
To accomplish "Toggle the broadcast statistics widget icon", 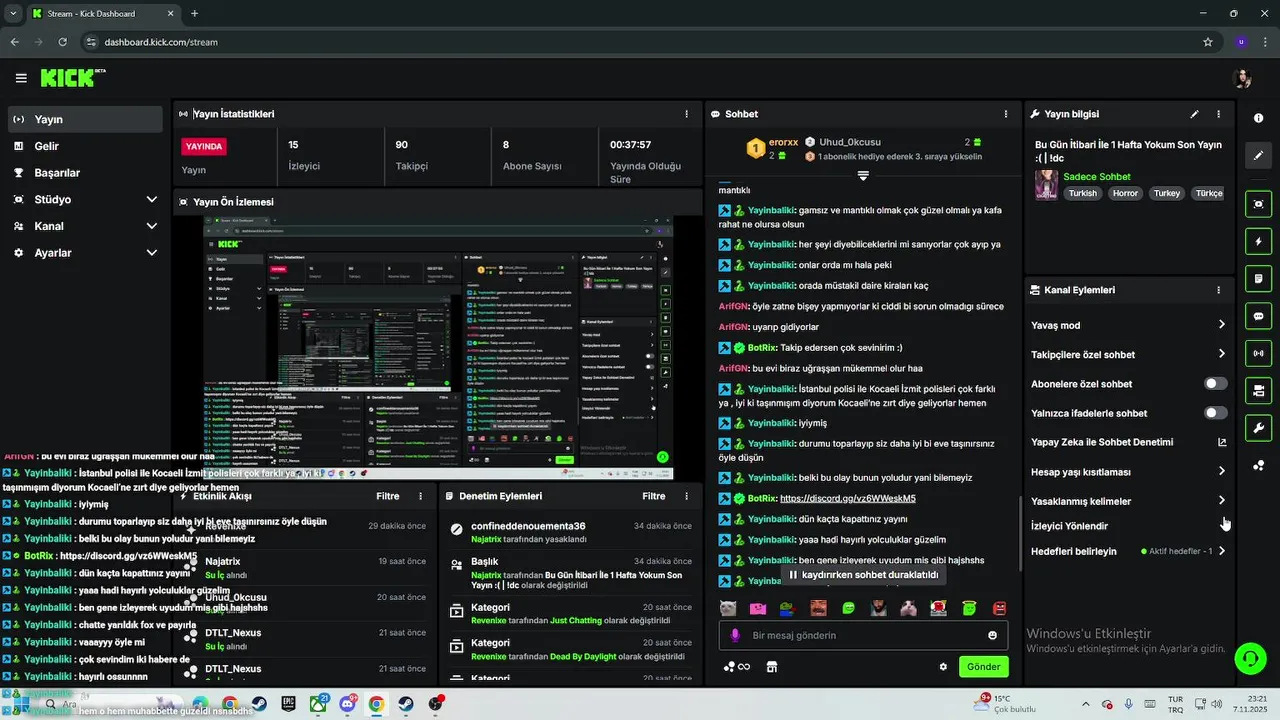I will click(1258, 353).
